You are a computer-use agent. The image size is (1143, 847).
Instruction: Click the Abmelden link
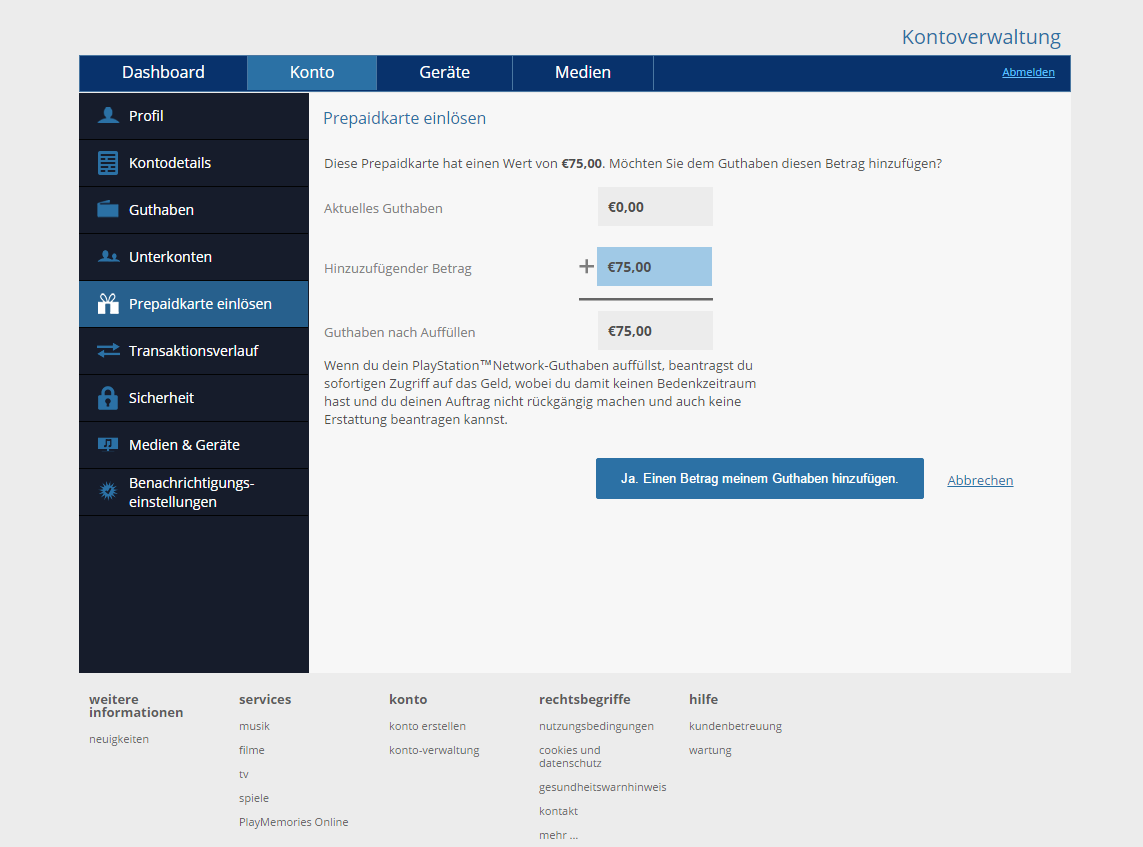pyautogui.click(x=1028, y=72)
